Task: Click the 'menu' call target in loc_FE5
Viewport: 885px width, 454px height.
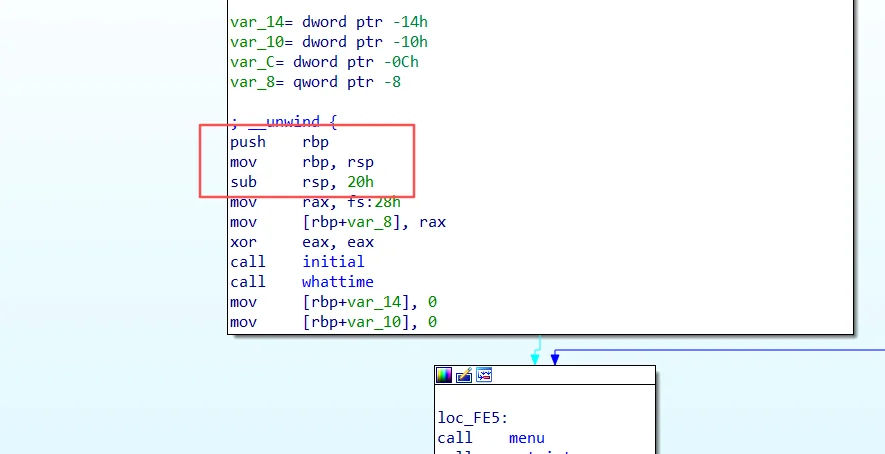Action: [x=526, y=438]
